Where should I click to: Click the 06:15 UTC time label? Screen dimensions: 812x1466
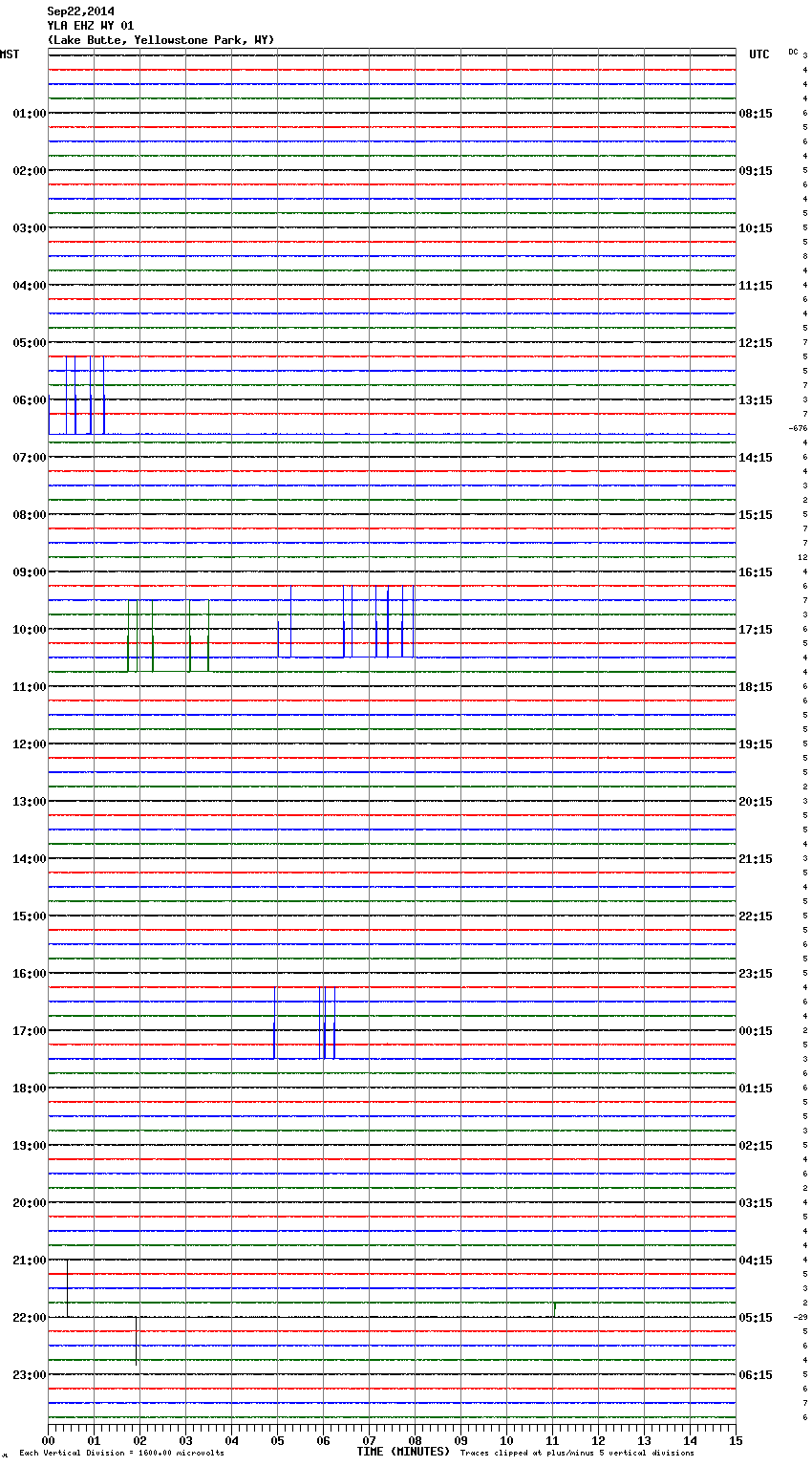756,1375
